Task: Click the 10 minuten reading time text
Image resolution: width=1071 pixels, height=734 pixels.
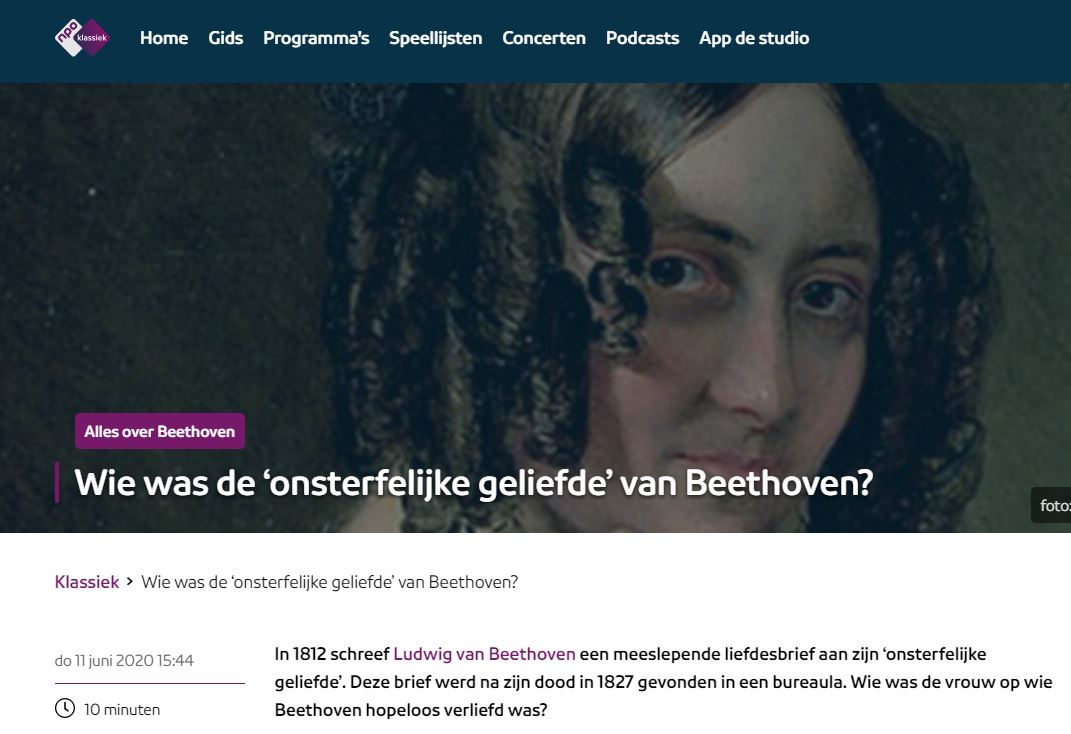Action: tap(122, 709)
